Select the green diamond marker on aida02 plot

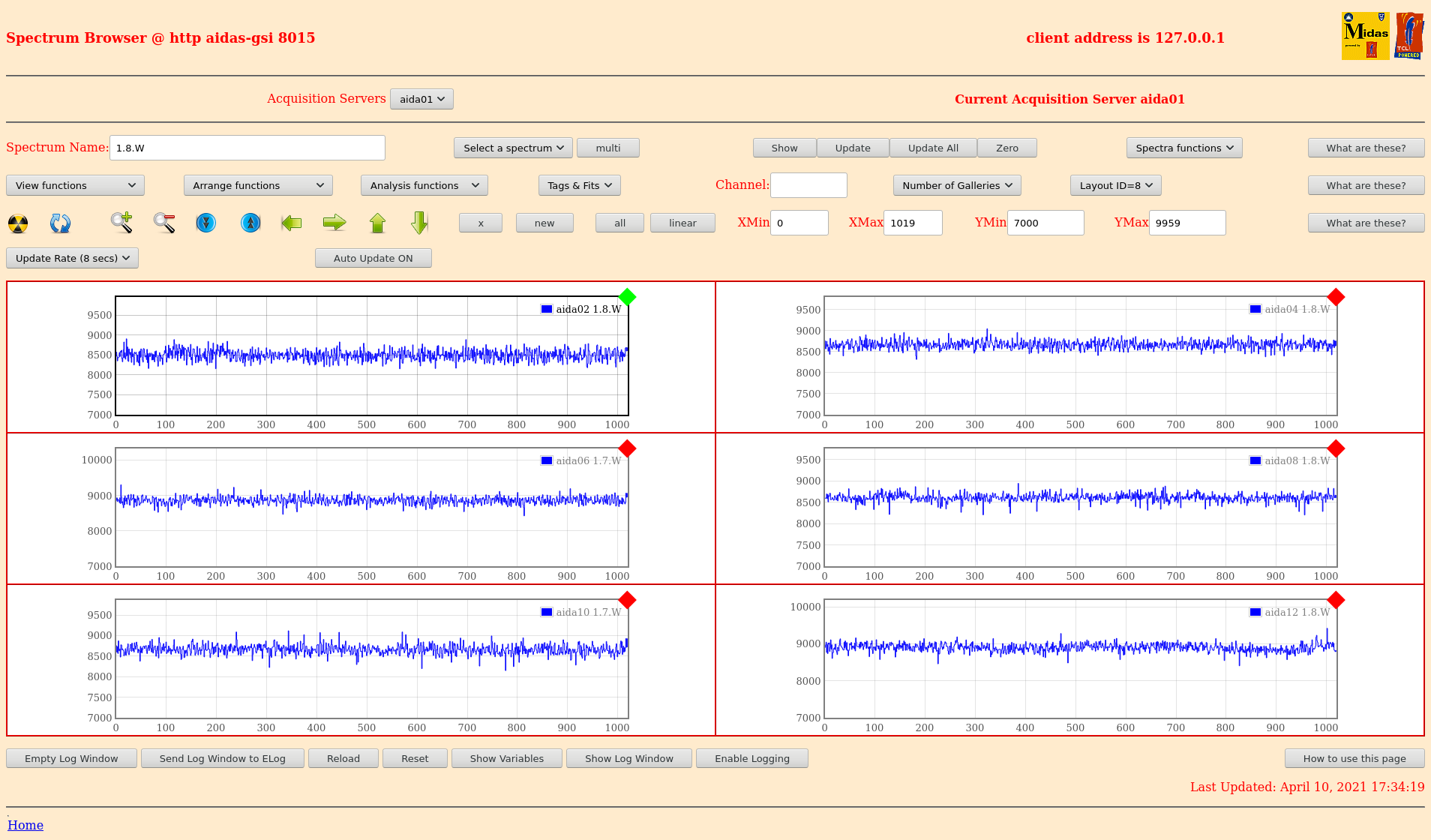(627, 297)
